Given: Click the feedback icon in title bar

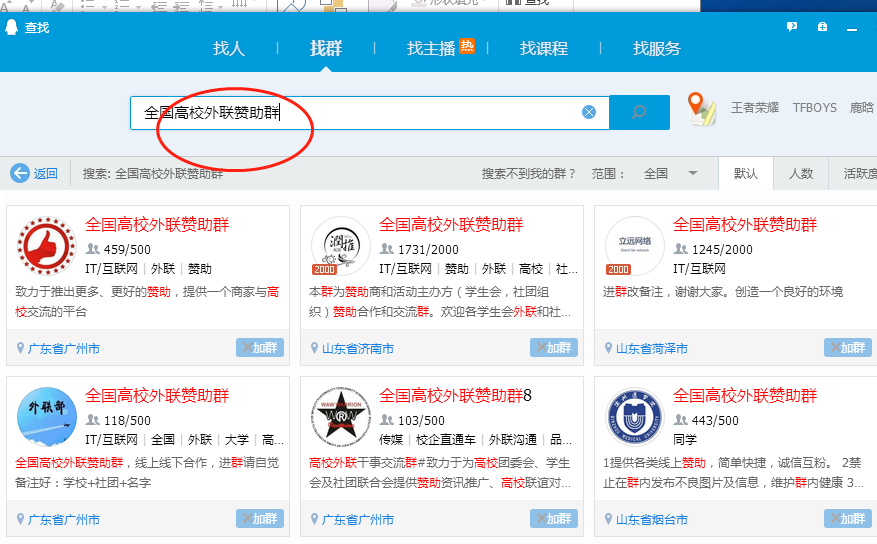Looking at the screenshot, I should (x=792, y=27).
